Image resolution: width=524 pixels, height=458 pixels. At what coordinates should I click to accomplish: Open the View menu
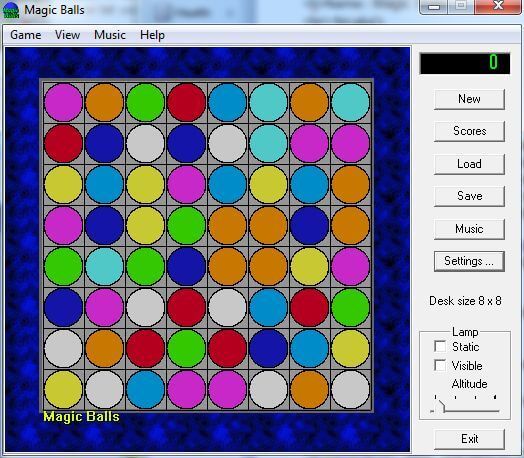click(68, 35)
